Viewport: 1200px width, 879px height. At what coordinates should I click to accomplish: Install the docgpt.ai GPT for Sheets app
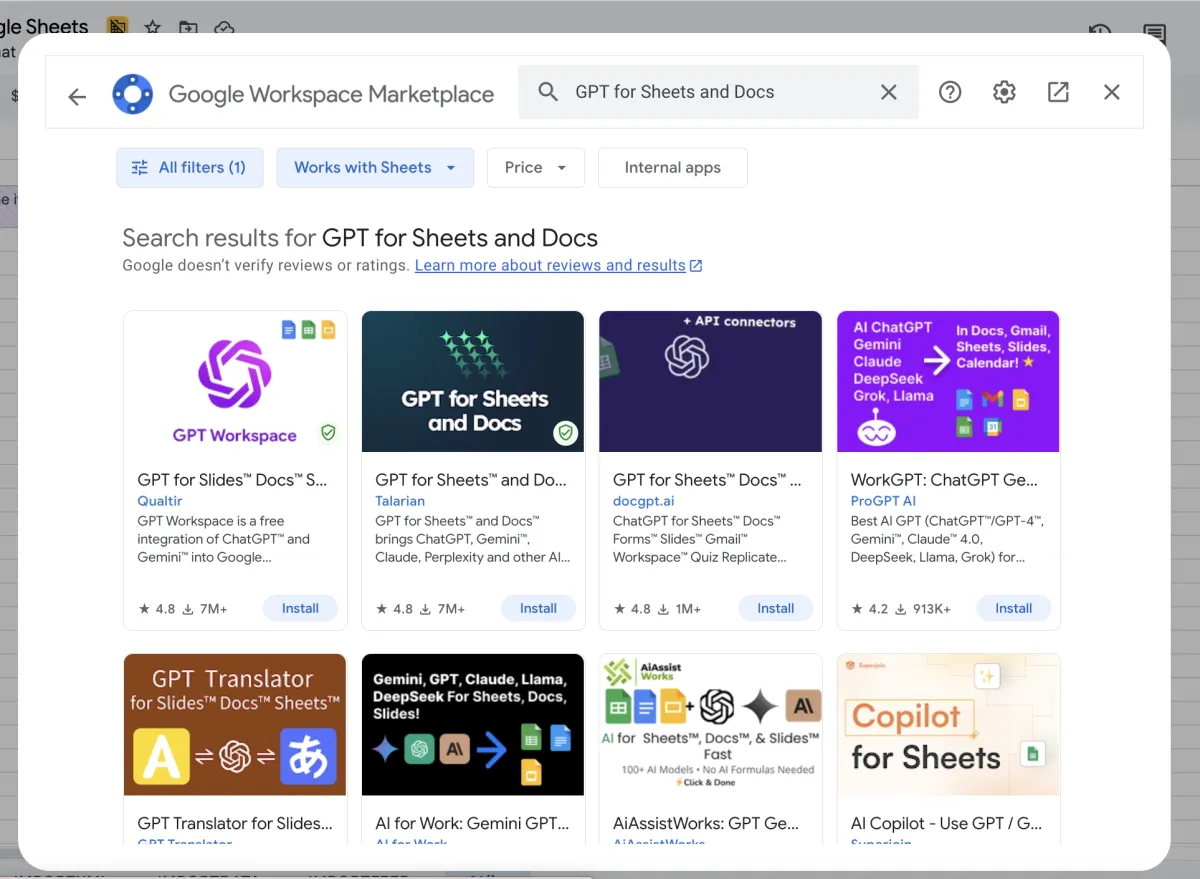[x=776, y=608]
